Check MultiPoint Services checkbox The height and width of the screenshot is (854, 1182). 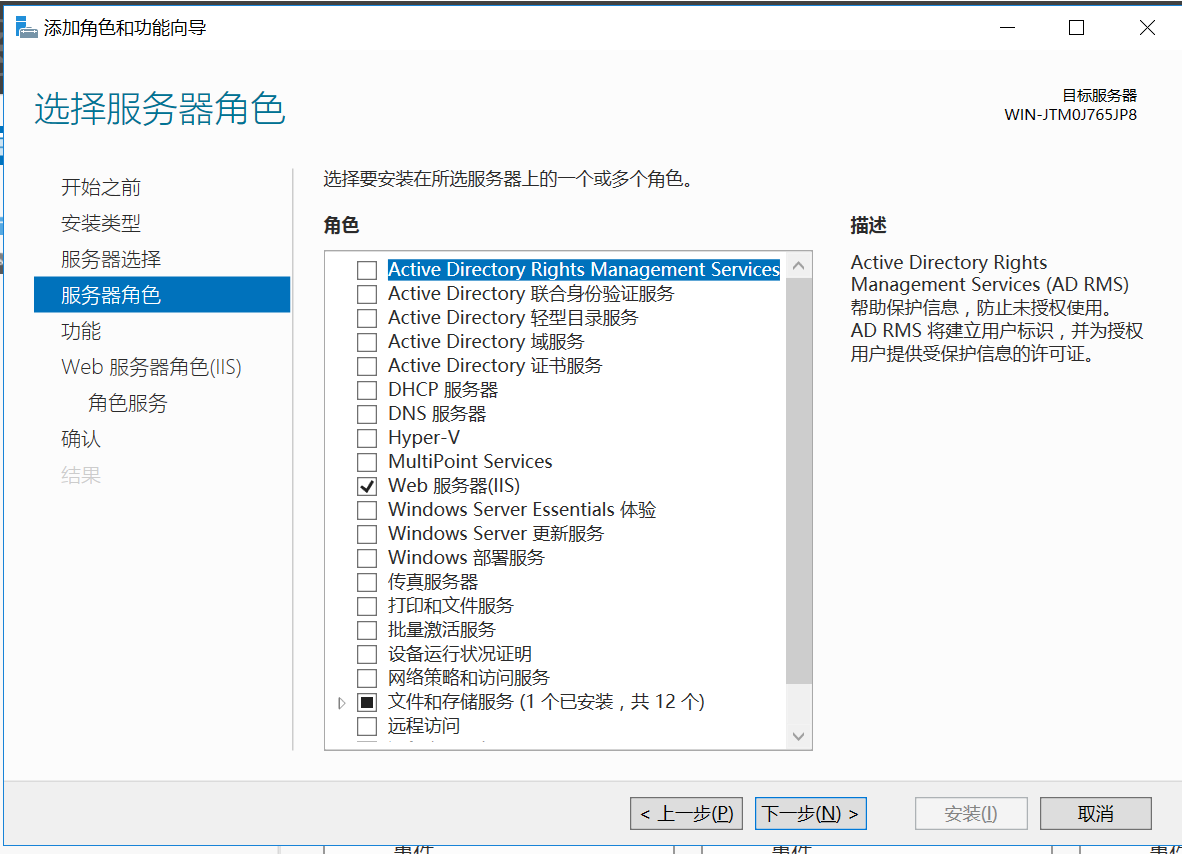coord(367,462)
